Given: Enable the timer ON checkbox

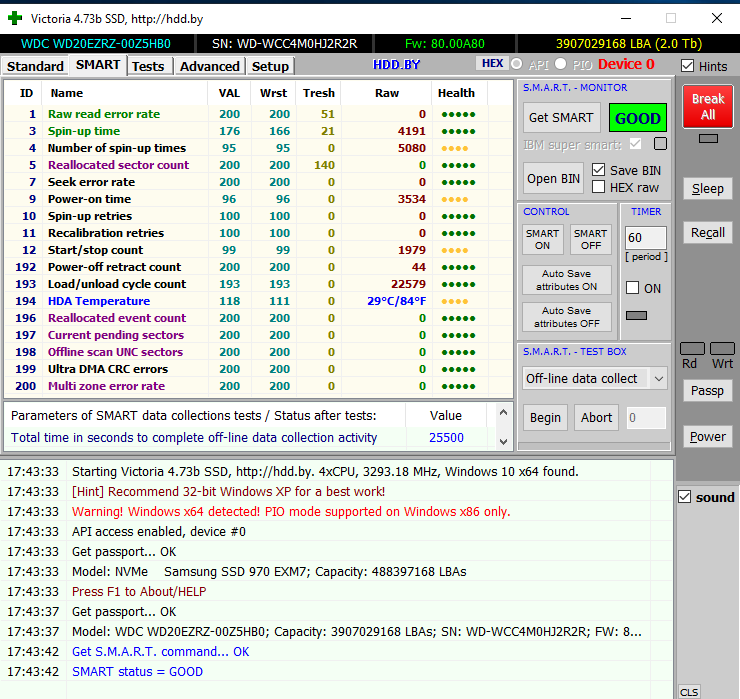Looking at the screenshot, I should click(x=632, y=288).
